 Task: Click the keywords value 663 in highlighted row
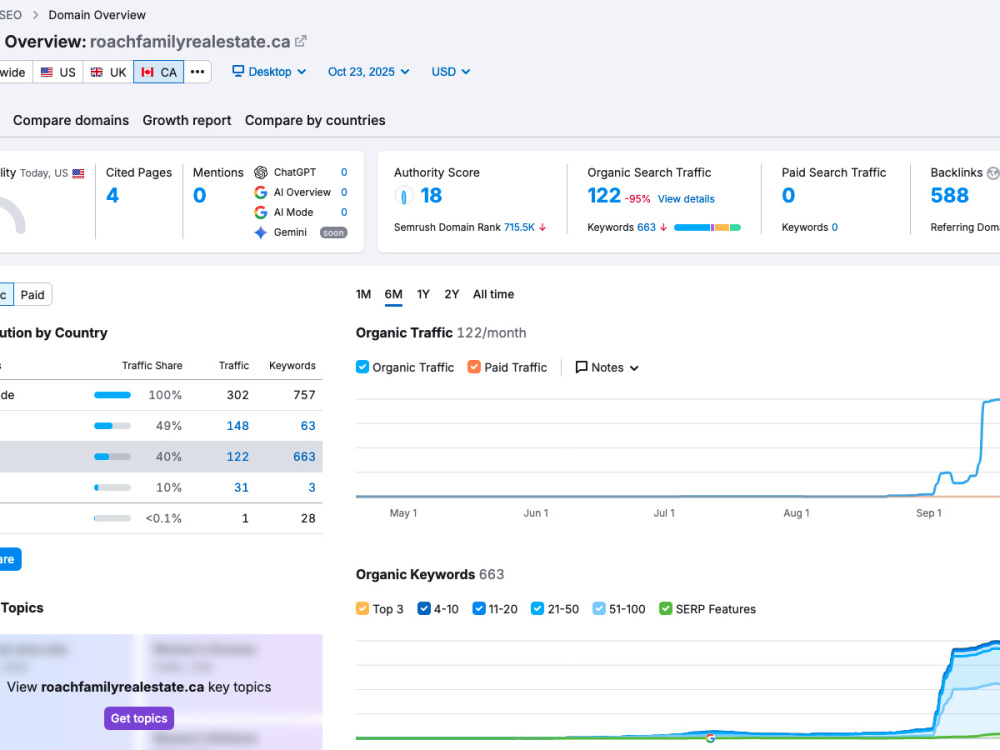pyautogui.click(x=304, y=457)
